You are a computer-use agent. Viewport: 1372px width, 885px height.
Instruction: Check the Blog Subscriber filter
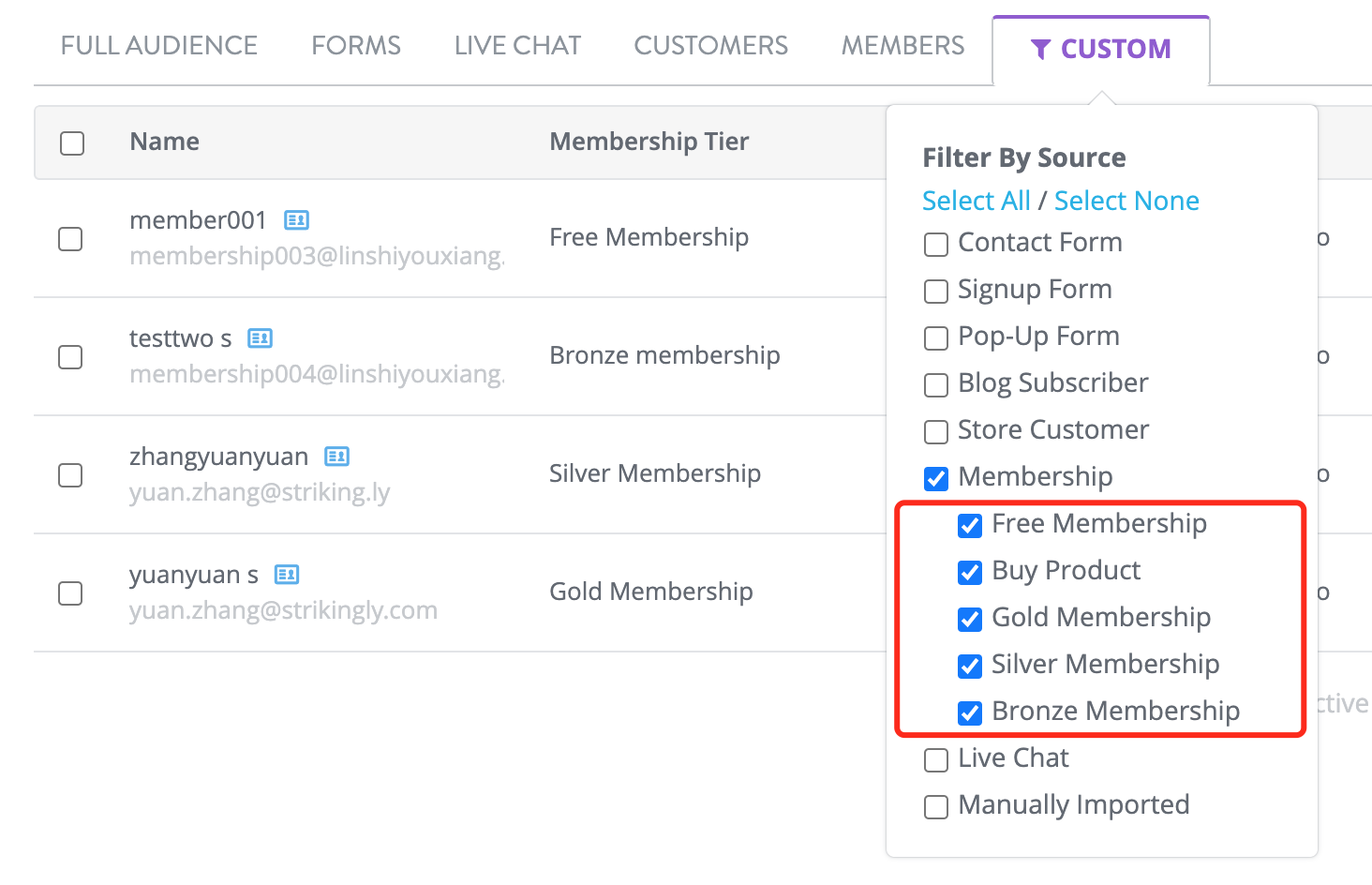[x=935, y=384]
